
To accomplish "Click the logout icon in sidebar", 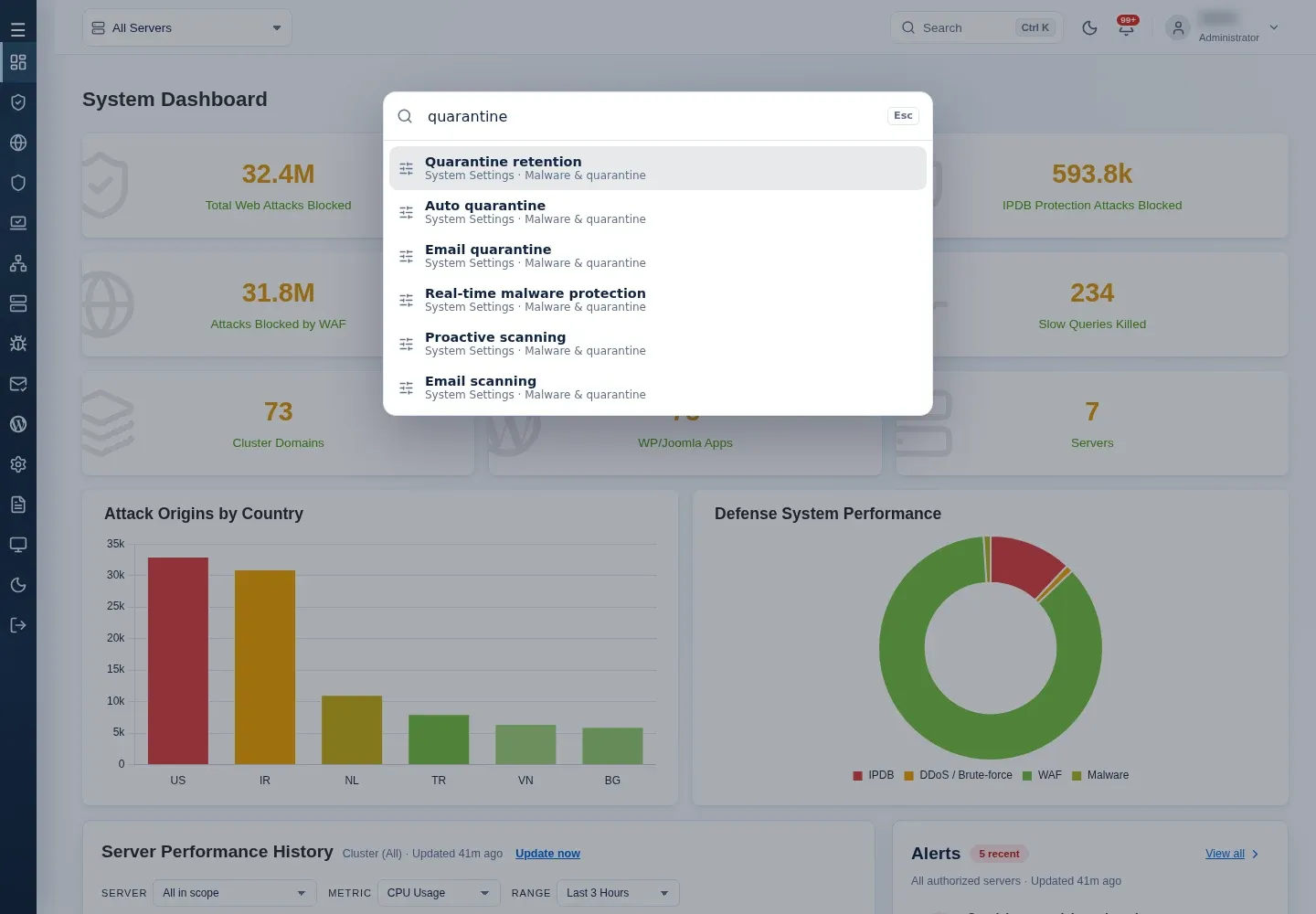I will tap(18, 625).
